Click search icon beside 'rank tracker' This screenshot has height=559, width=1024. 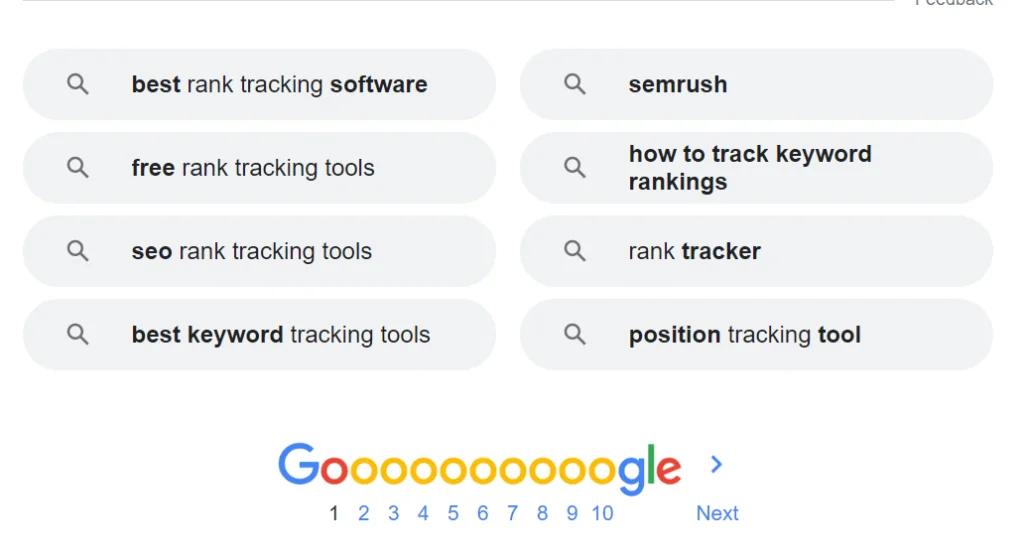point(575,251)
